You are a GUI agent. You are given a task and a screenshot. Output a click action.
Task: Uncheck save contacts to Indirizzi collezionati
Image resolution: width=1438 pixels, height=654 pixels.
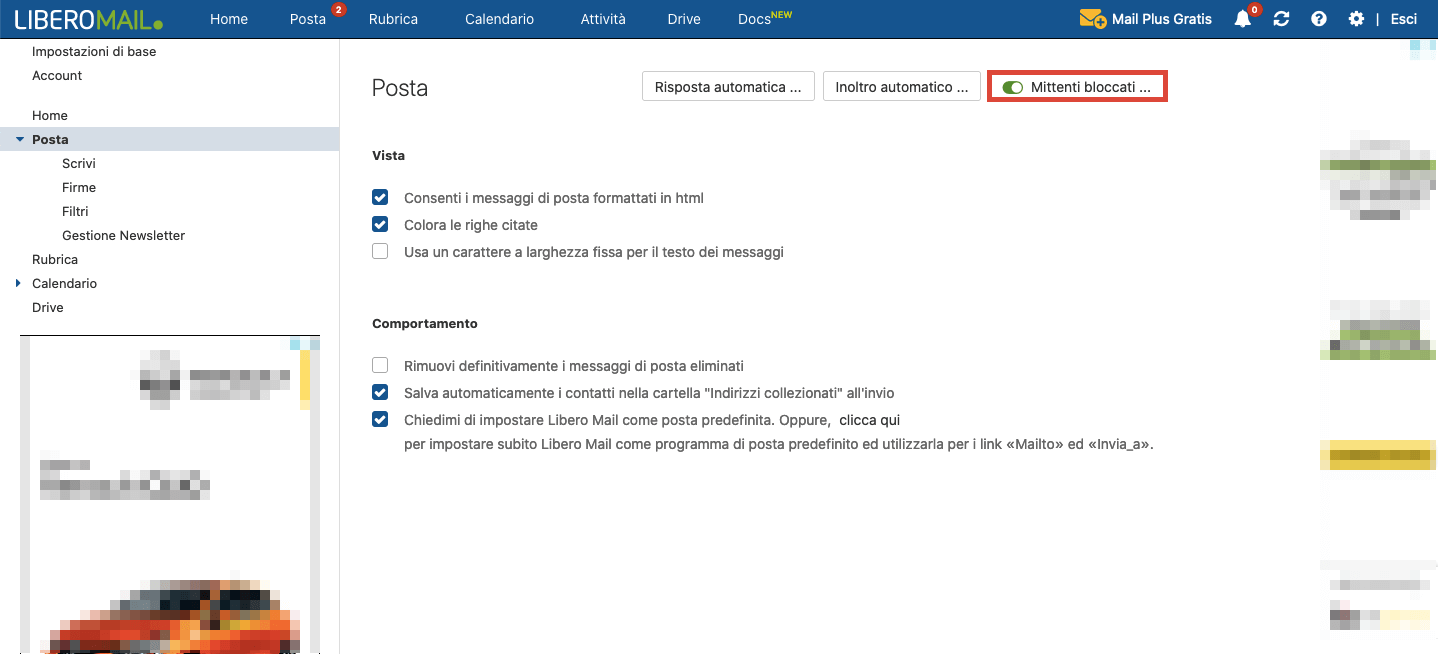click(380, 393)
